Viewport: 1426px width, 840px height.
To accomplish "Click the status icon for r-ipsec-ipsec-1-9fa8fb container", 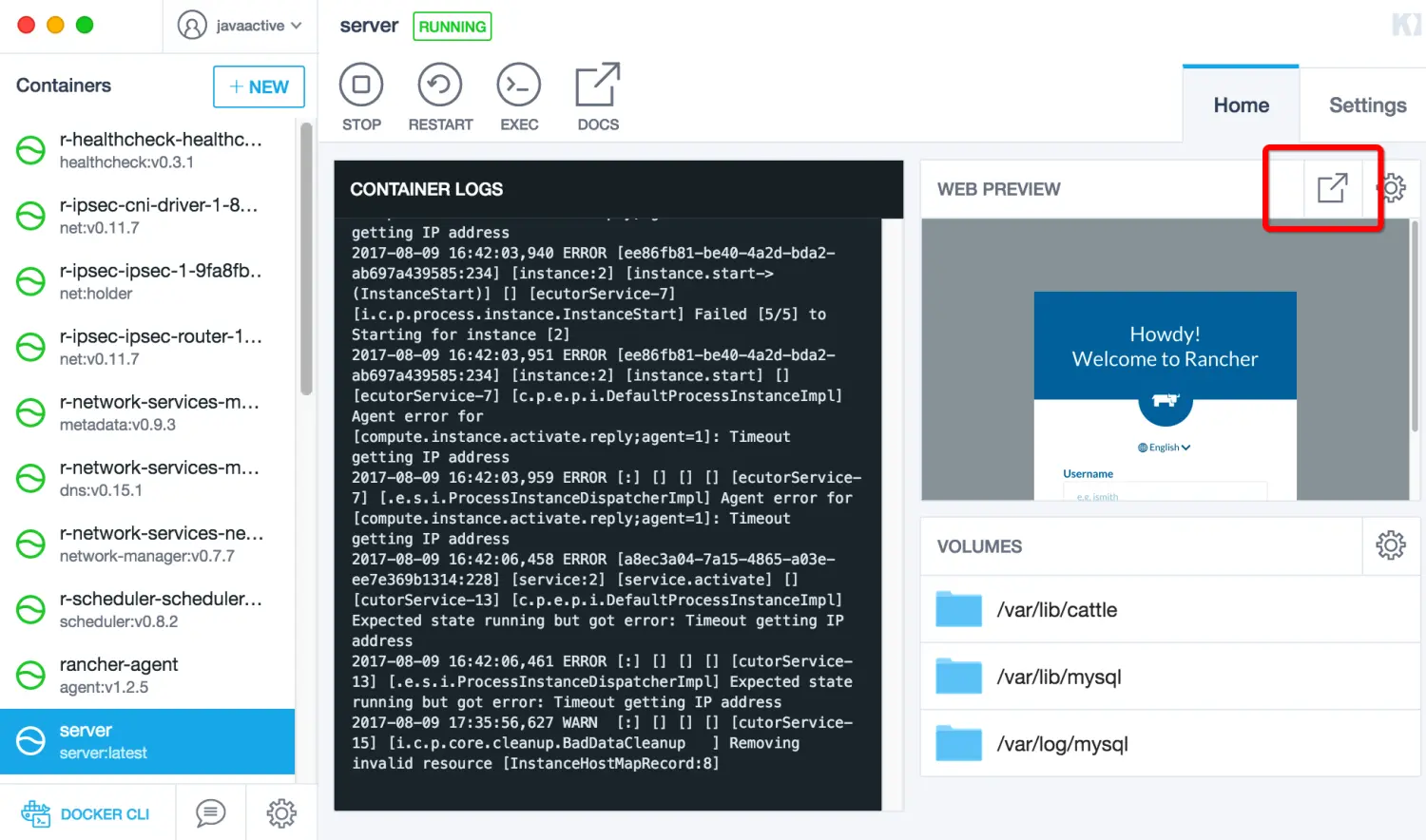I will point(30,281).
